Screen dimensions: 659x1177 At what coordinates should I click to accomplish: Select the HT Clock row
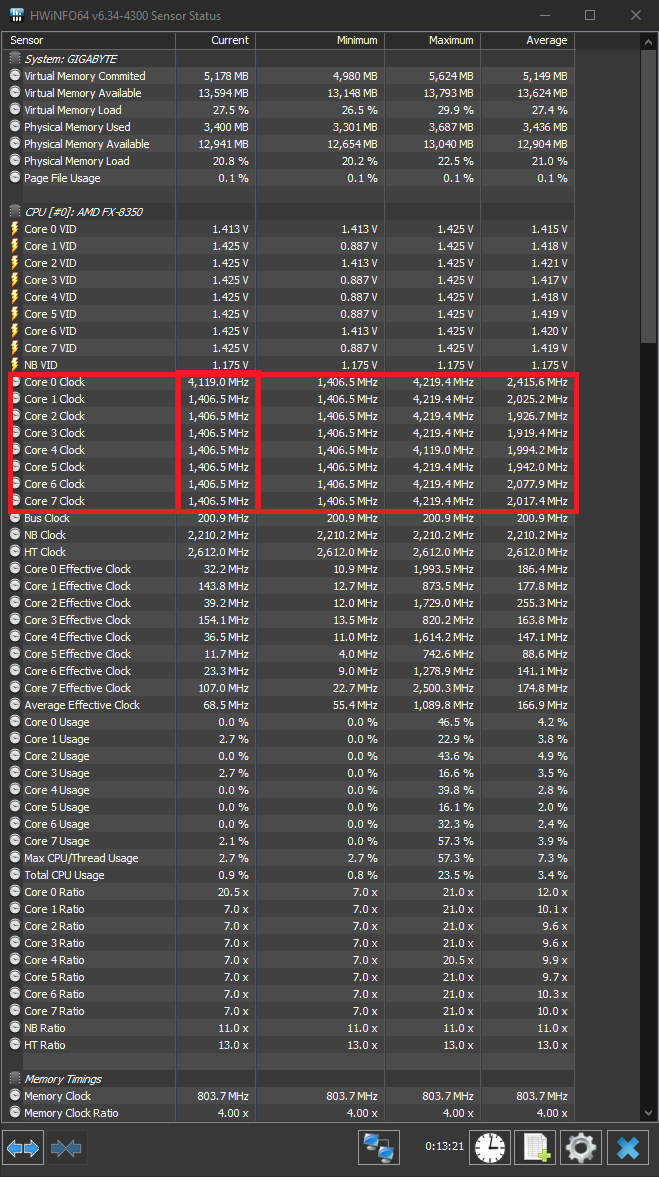tap(290, 552)
